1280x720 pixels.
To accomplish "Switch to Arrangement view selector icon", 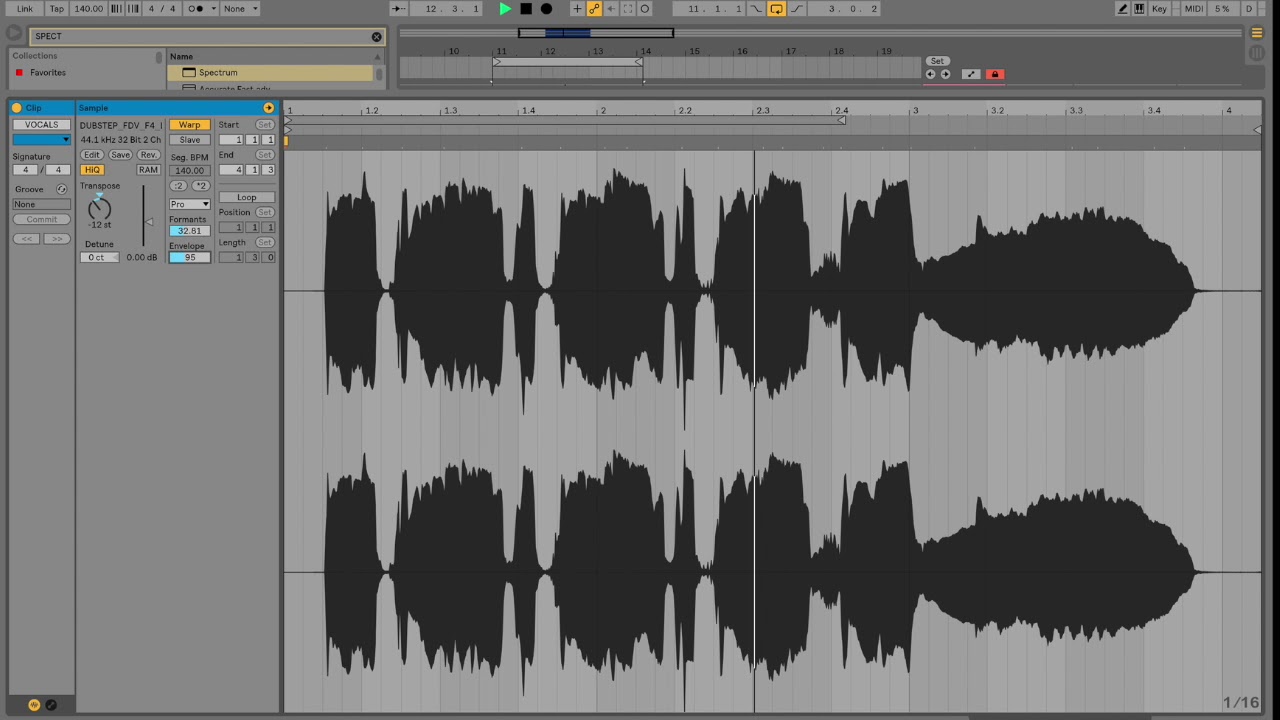I will point(1257,33).
